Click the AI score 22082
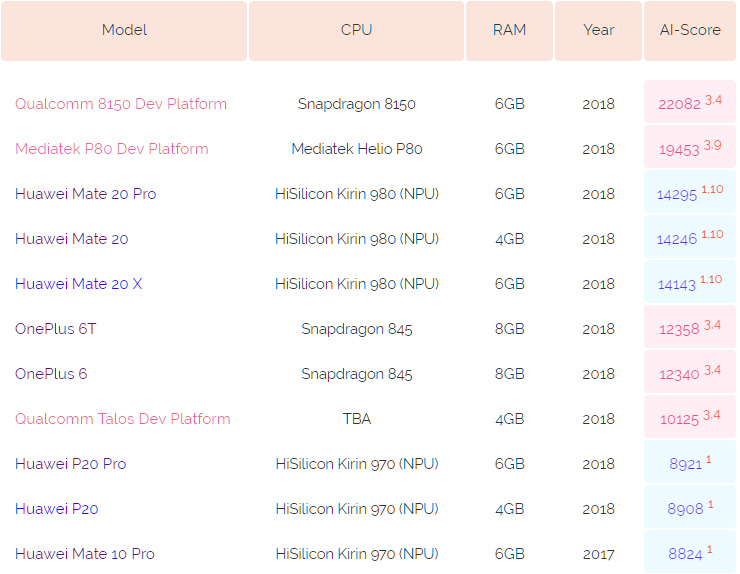Image resolution: width=740 pixels, height=574 pixels. tap(680, 104)
